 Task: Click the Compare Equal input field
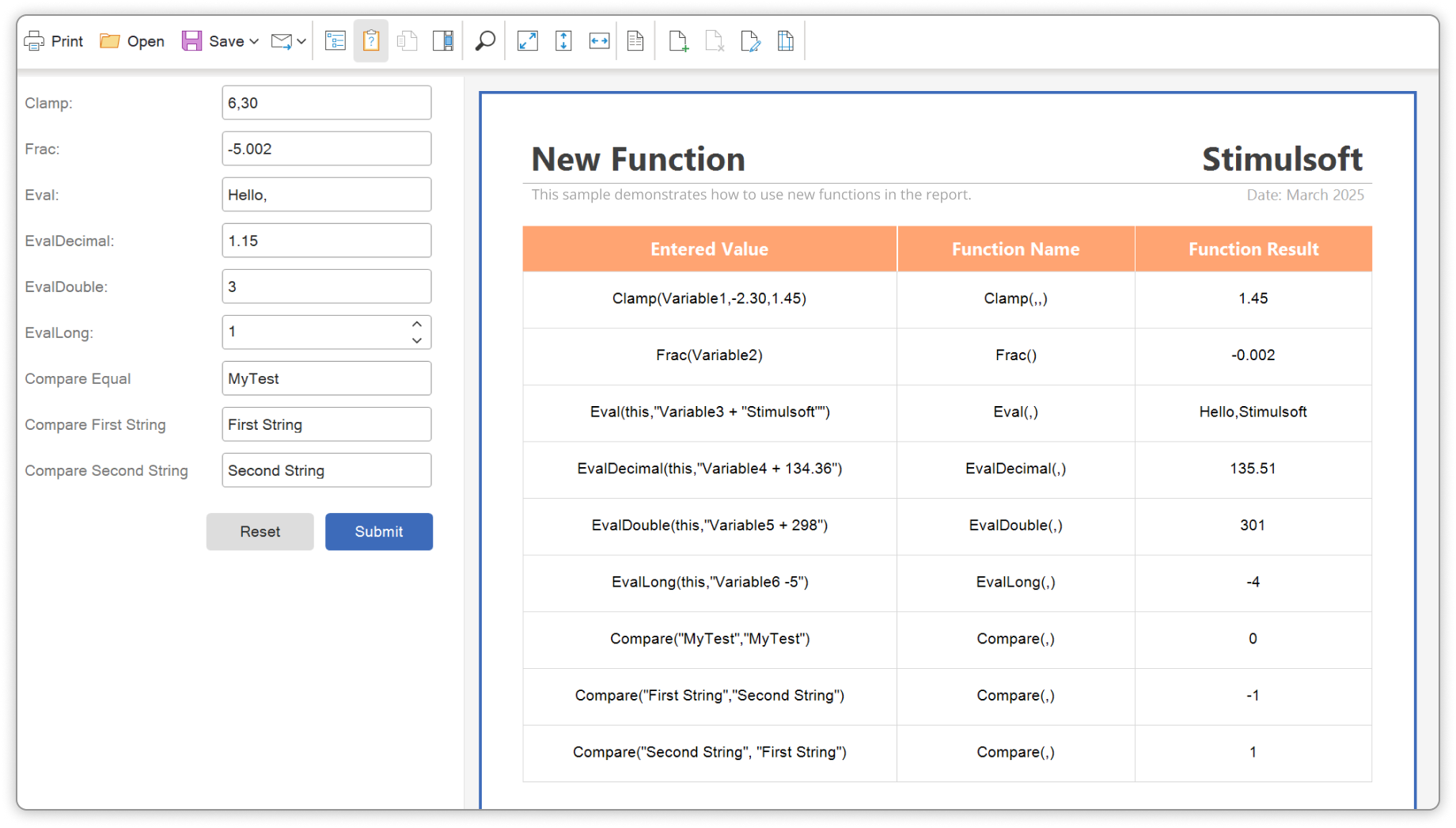[x=327, y=378]
